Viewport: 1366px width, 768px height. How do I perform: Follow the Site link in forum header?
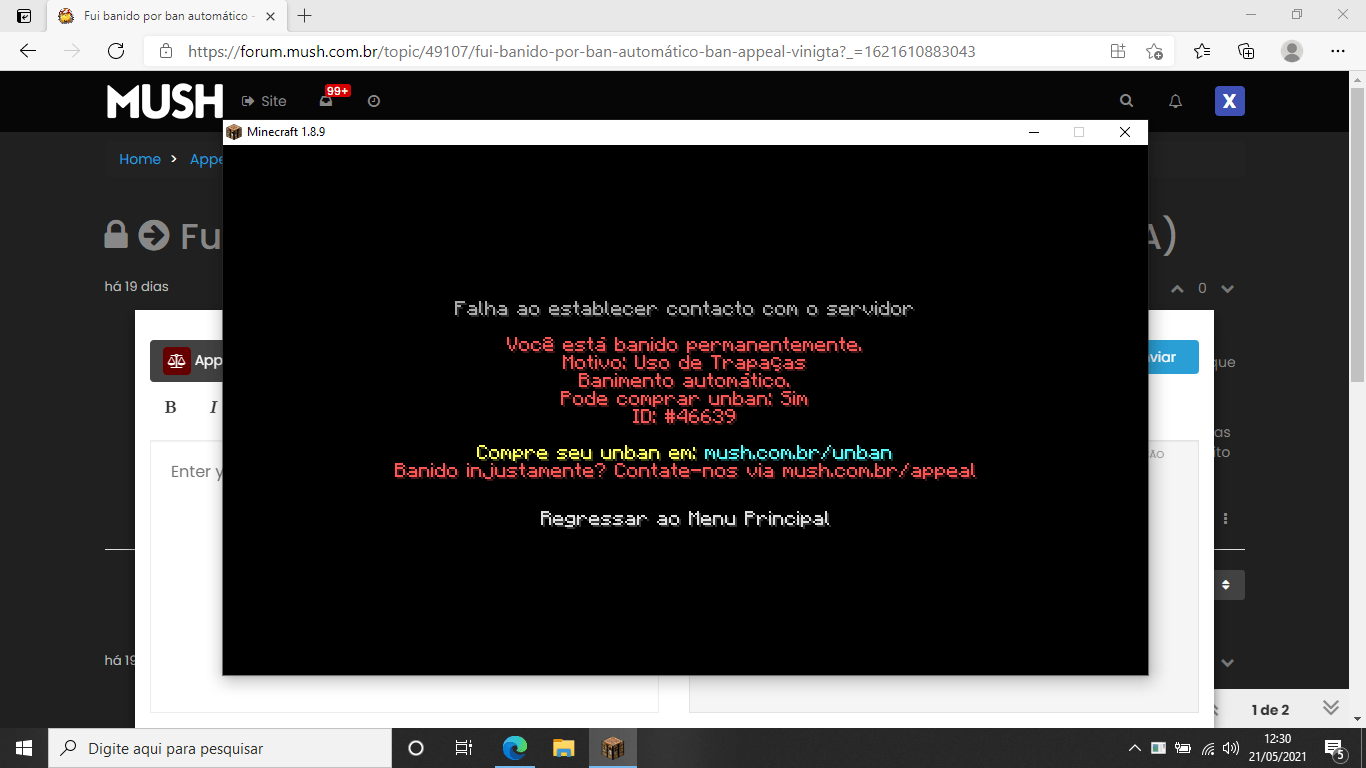[264, 101]
